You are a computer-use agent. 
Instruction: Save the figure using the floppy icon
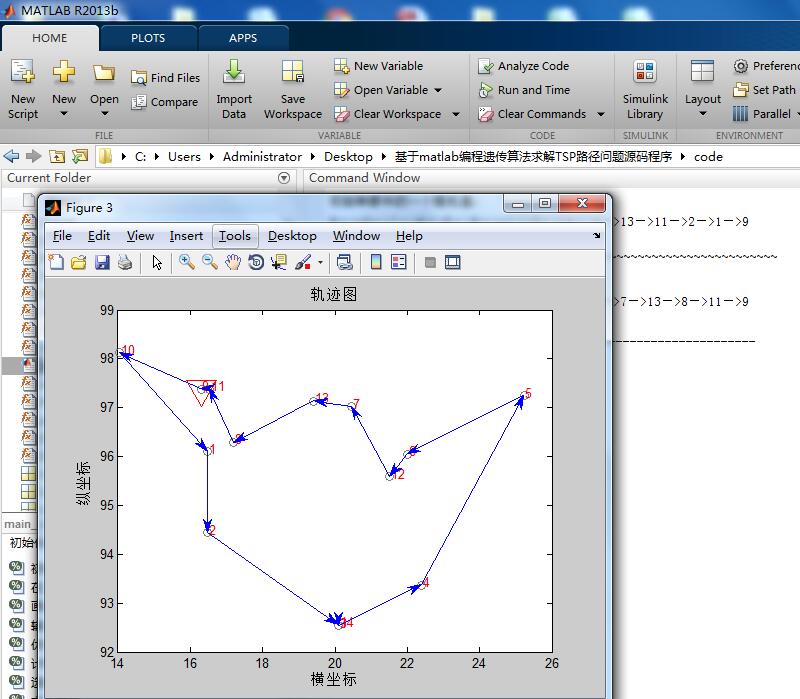pyautogui.click(x=102, y=262)
